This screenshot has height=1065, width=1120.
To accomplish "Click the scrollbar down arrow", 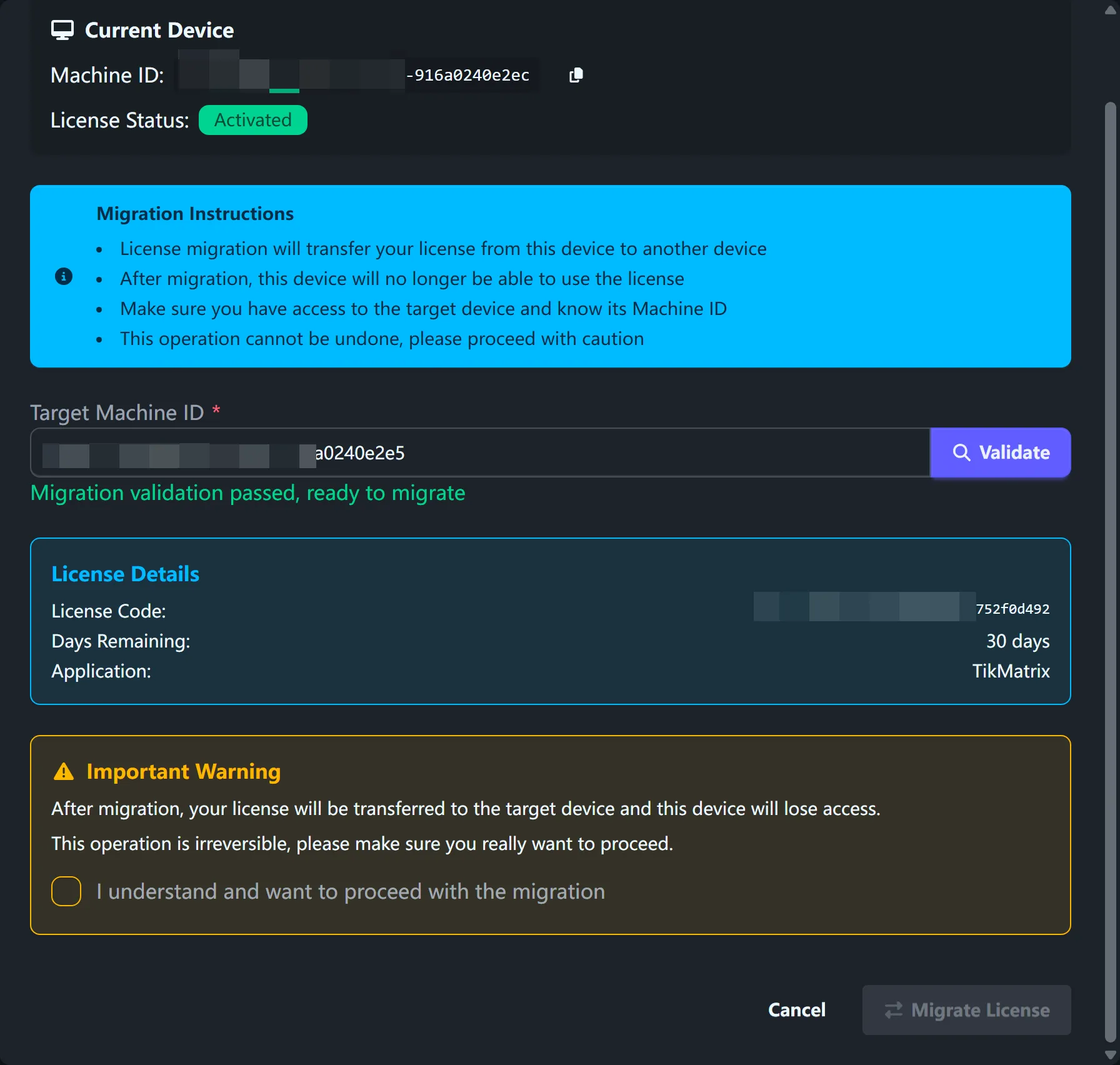I will coord(1110,1055).
